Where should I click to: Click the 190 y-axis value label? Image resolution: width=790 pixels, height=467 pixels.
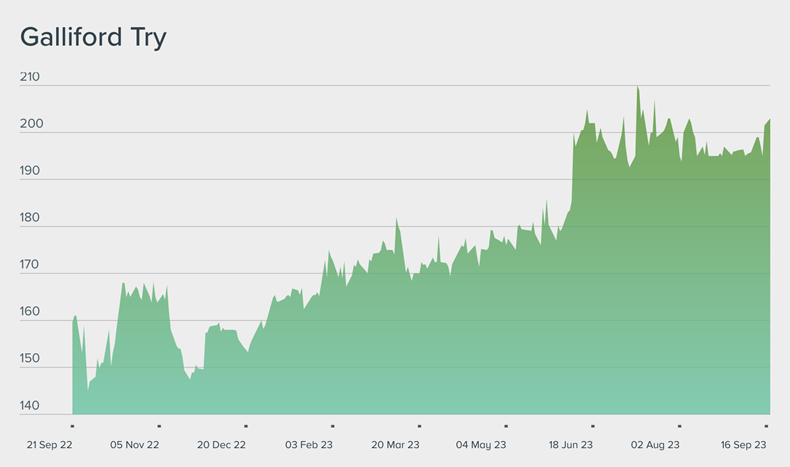click(31, 171)
